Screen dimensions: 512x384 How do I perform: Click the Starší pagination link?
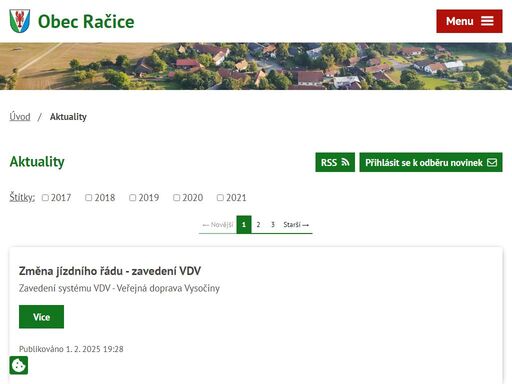296,225
